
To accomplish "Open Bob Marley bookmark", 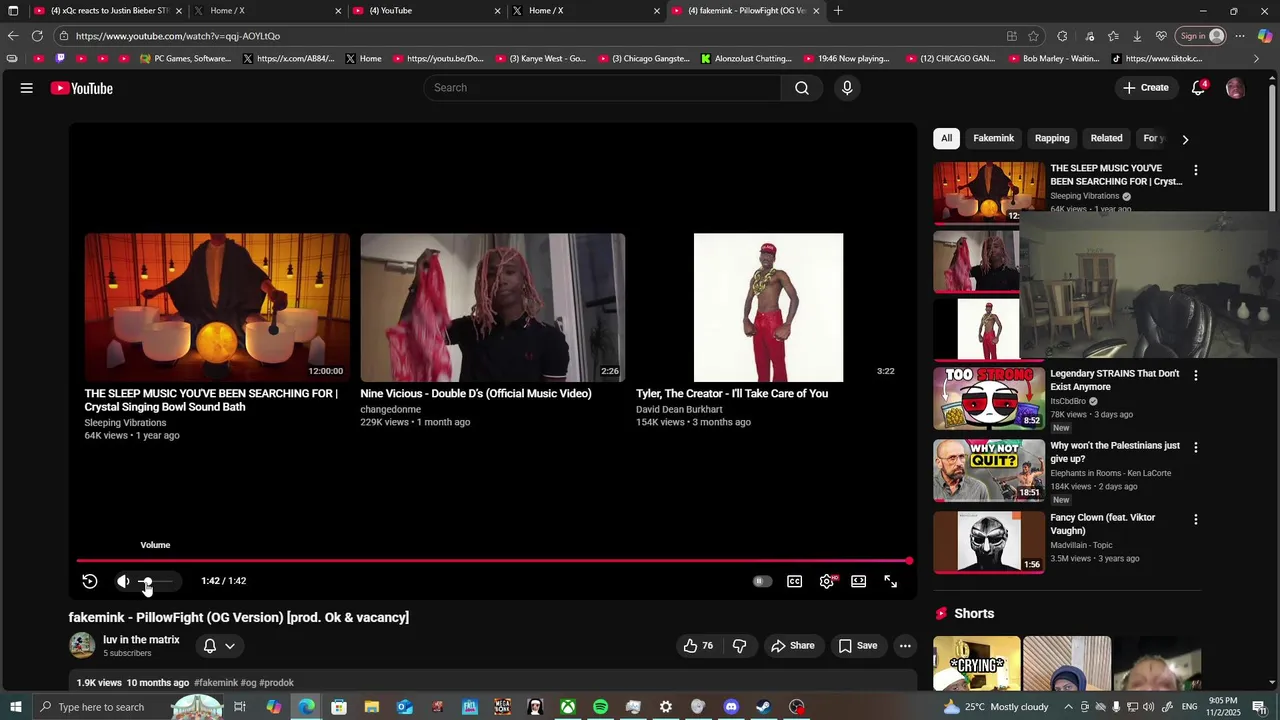I will click(1053, 59).
